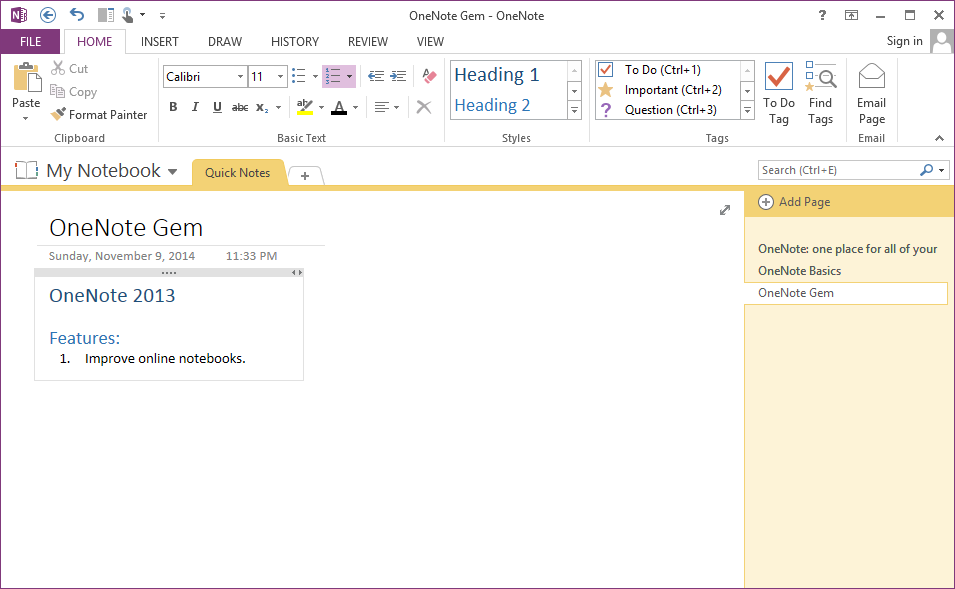Open the FILE tab
This screenshot has height=589, width=955.
30,41
